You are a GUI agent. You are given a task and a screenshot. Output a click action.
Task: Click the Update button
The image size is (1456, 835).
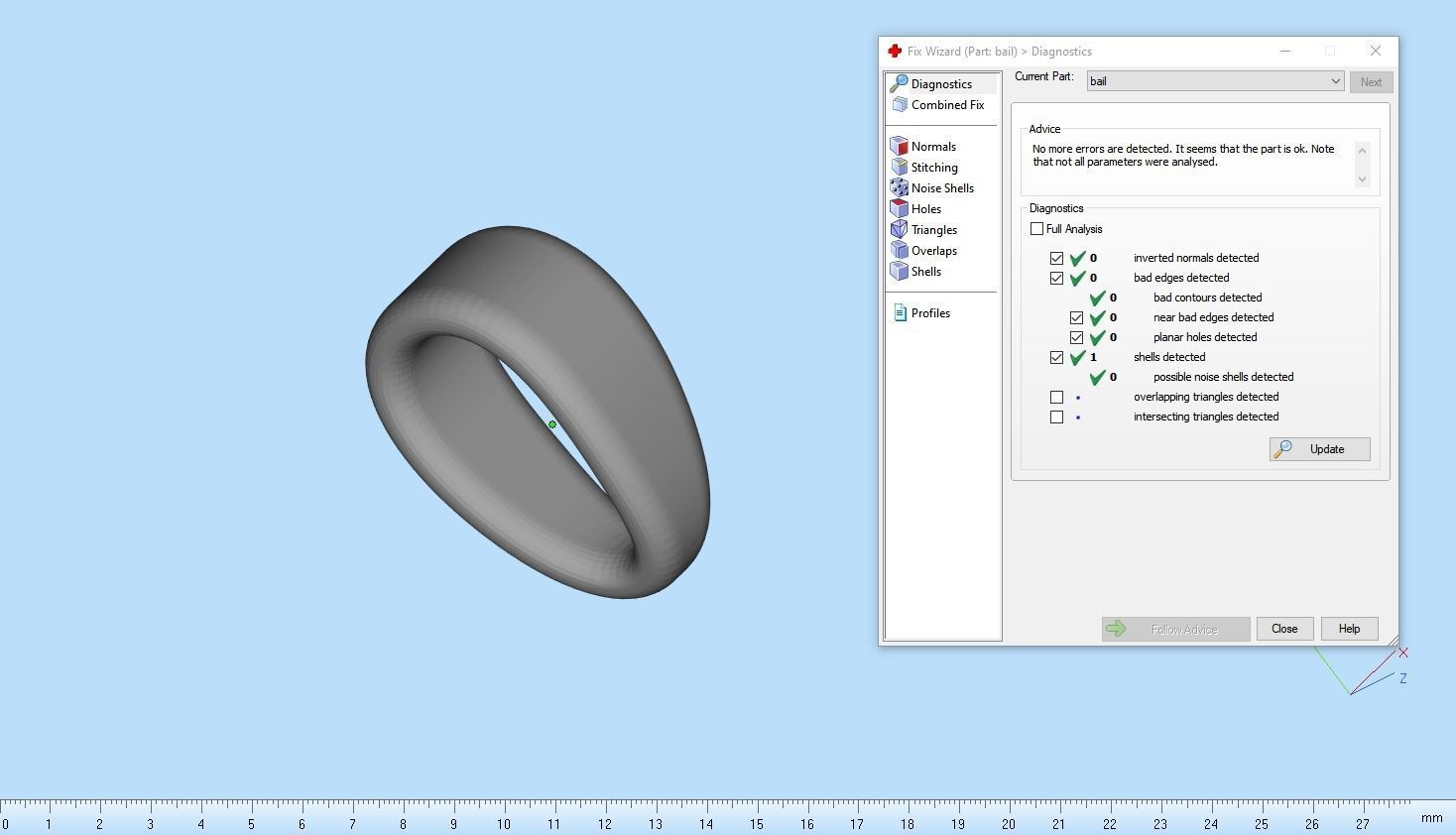(1320, 449)
